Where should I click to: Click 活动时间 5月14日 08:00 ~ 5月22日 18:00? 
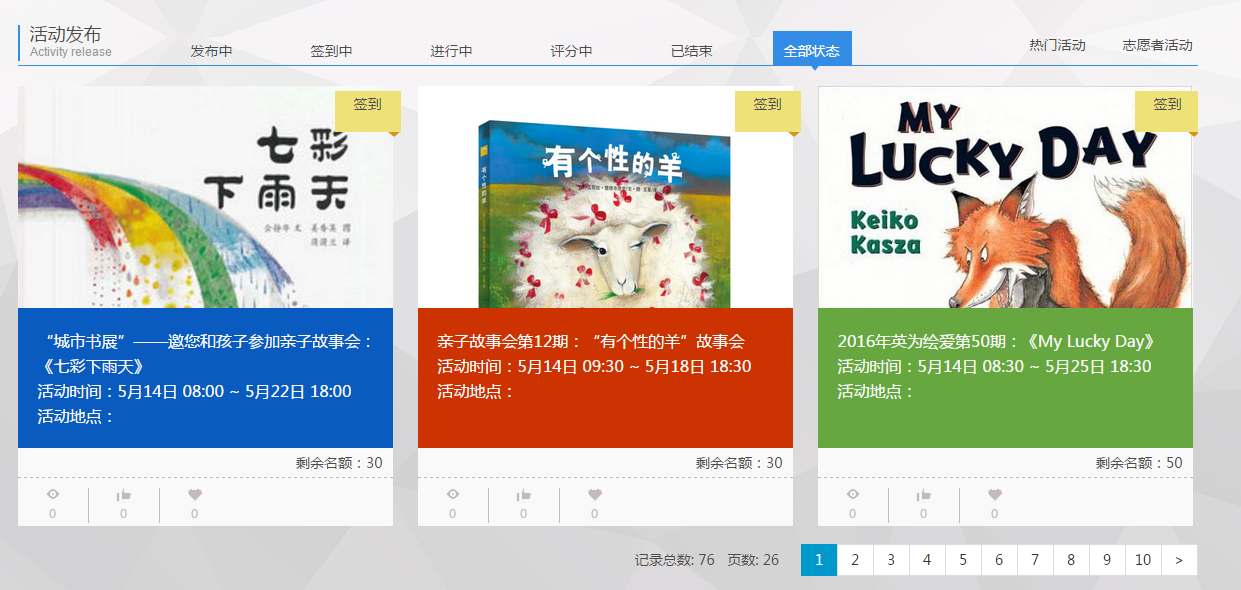195,391
